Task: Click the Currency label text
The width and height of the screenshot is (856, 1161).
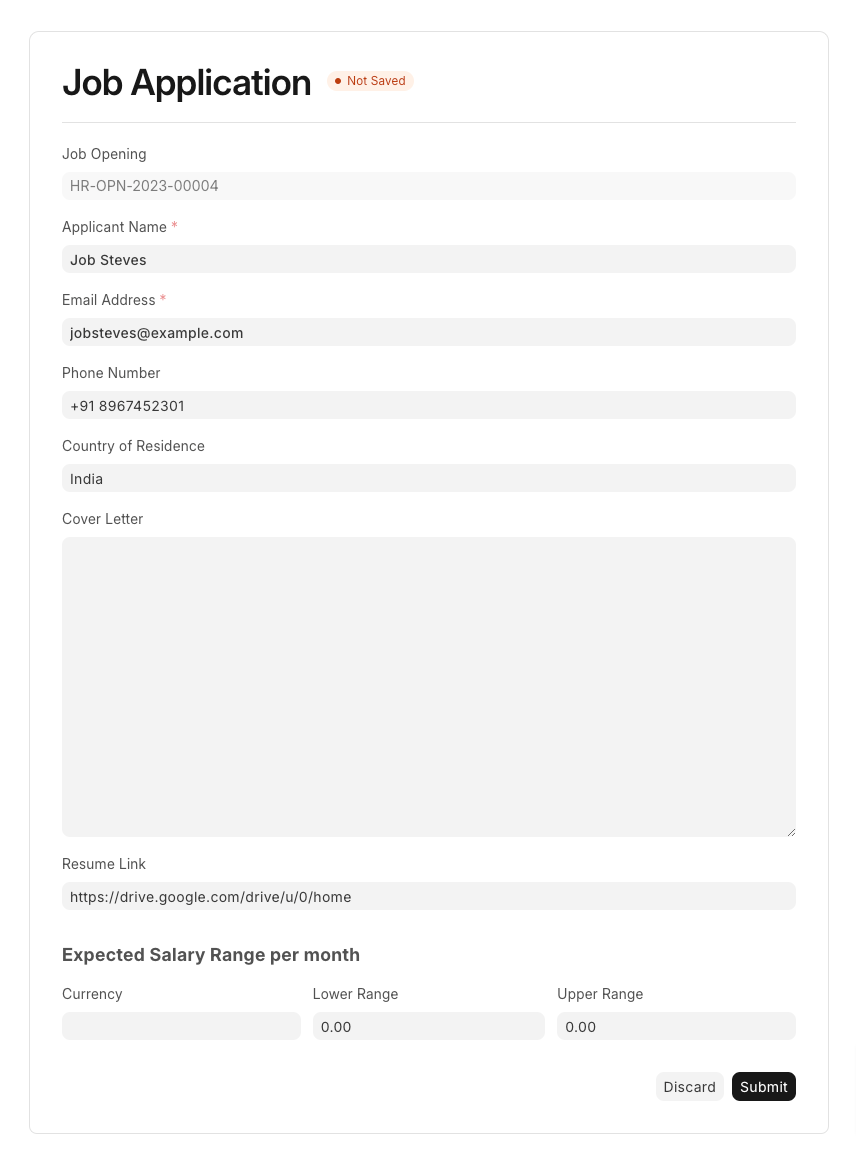Action: (92, 994)
